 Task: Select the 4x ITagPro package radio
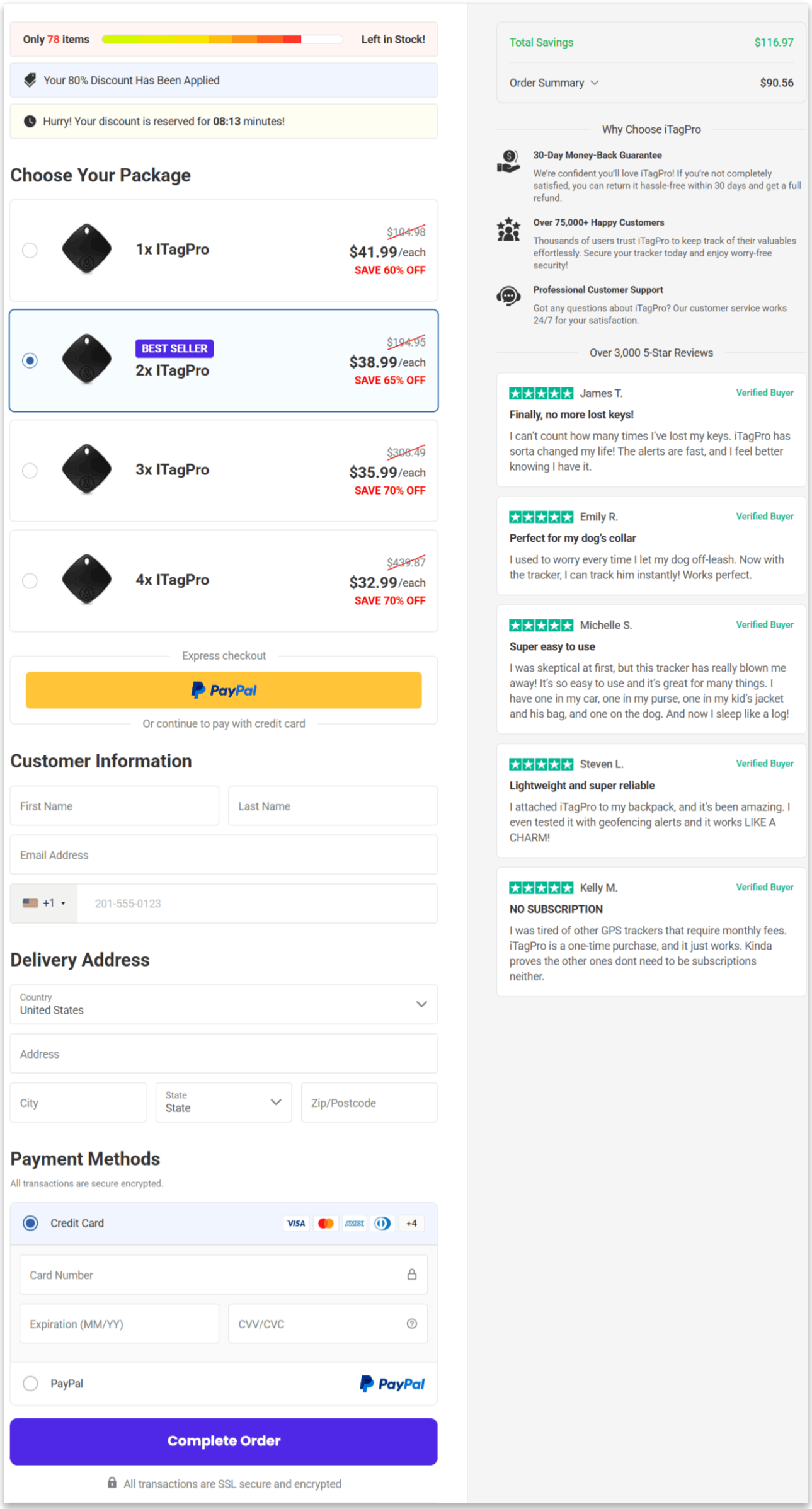coord(30,580)
